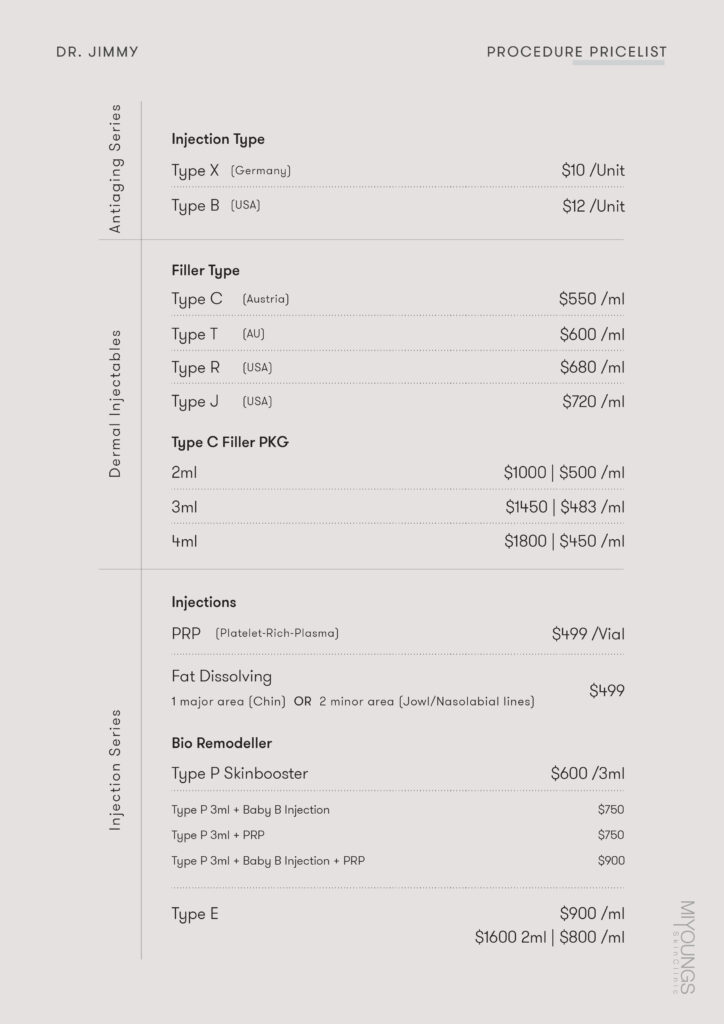This screenshot has width=724, height=1024.
Task: Click the Fat Dissolving entry
Action: (x=221, y=677)
